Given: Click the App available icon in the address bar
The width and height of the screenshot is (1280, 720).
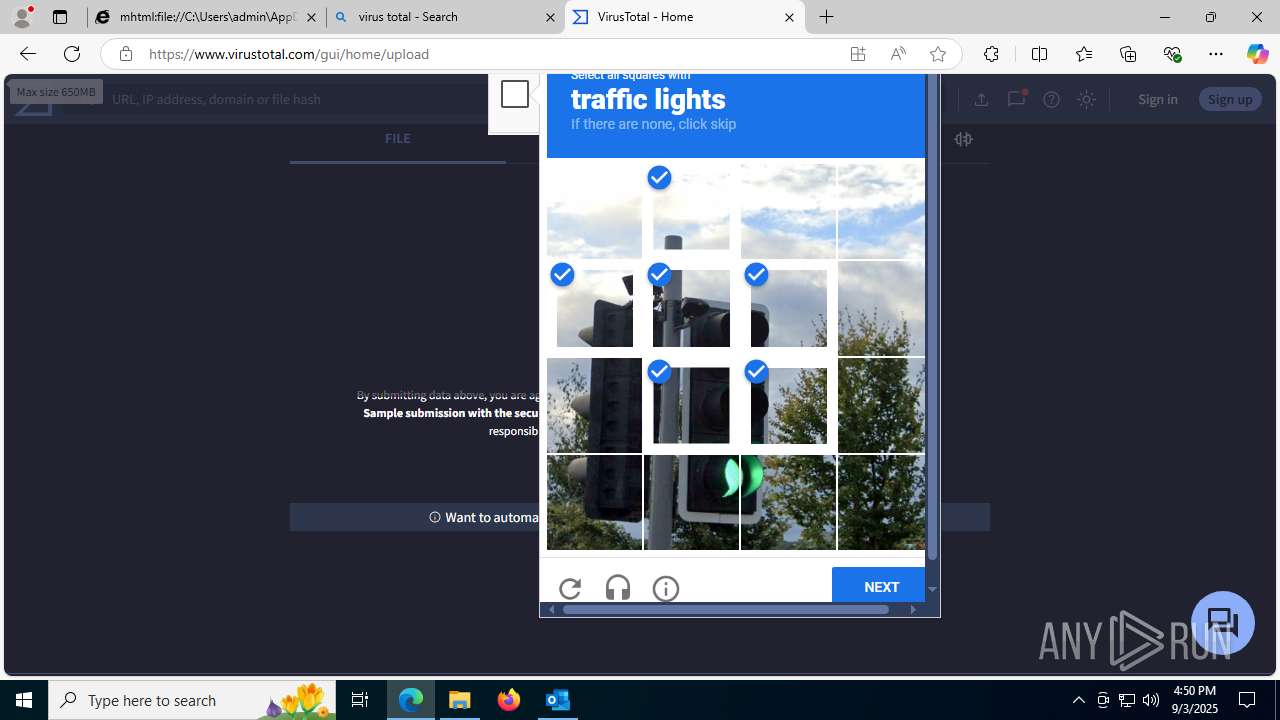Looking at the screenshot, I should pyautogui.click(x=858, y=54).
